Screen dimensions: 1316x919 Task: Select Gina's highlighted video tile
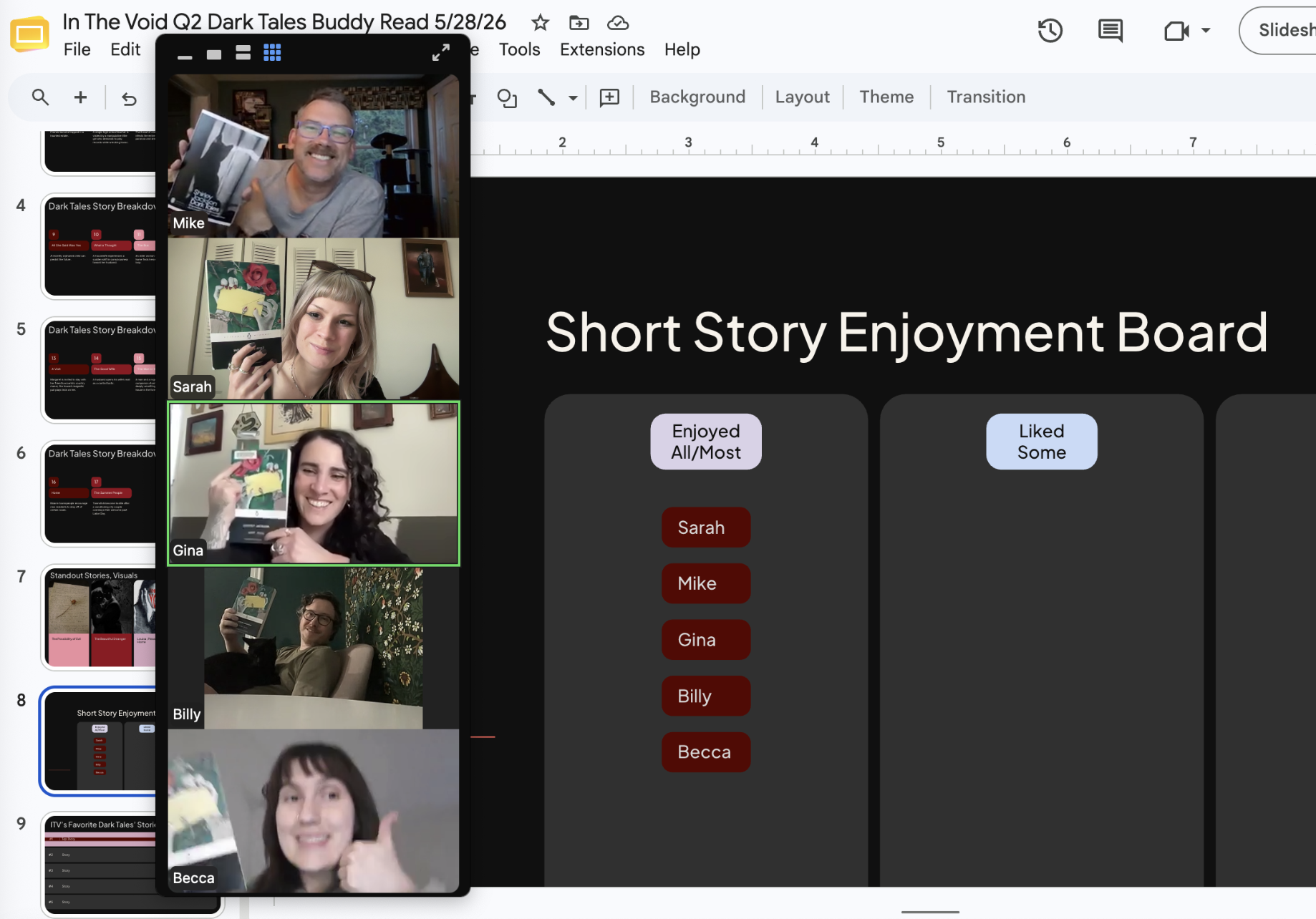(x=314, y=483)
